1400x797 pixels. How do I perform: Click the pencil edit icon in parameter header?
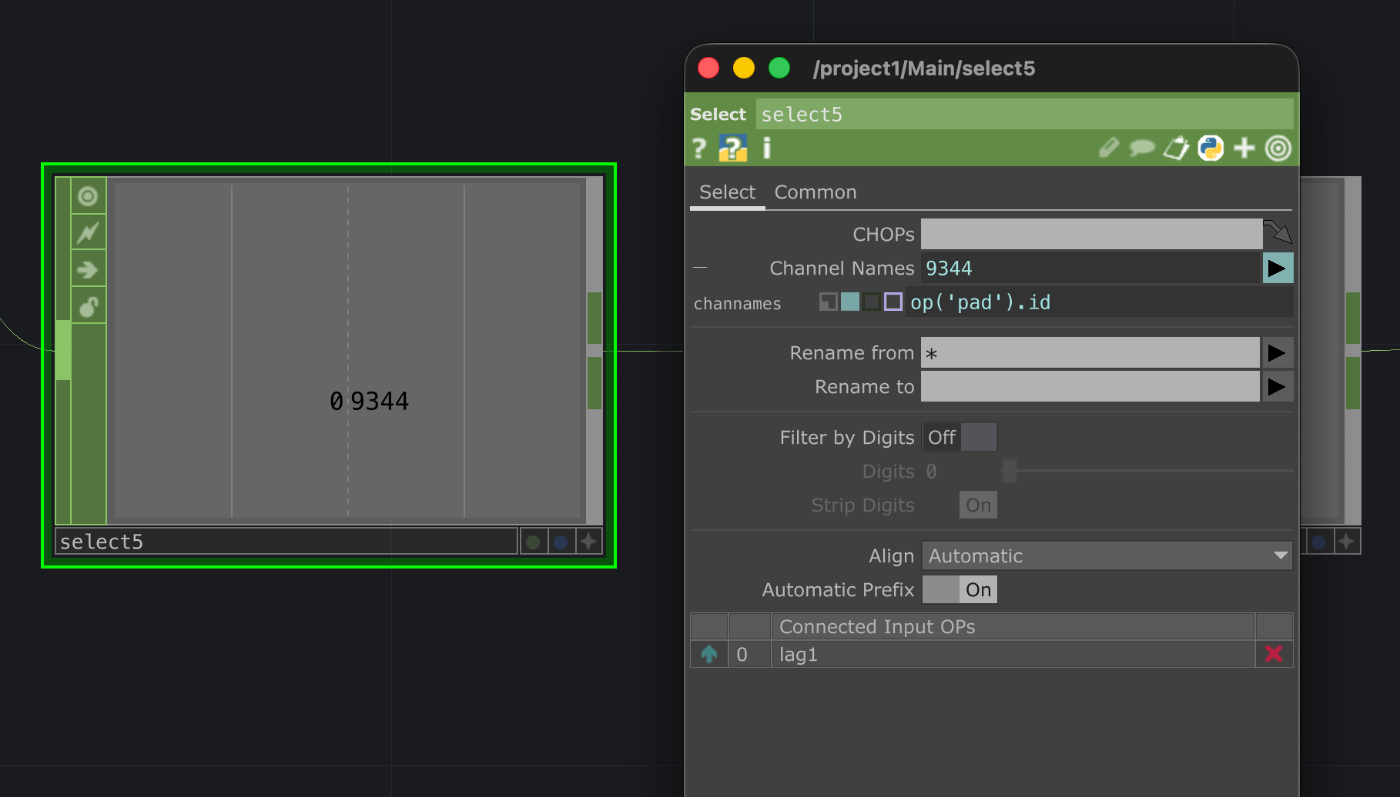tap(1108, 149)
